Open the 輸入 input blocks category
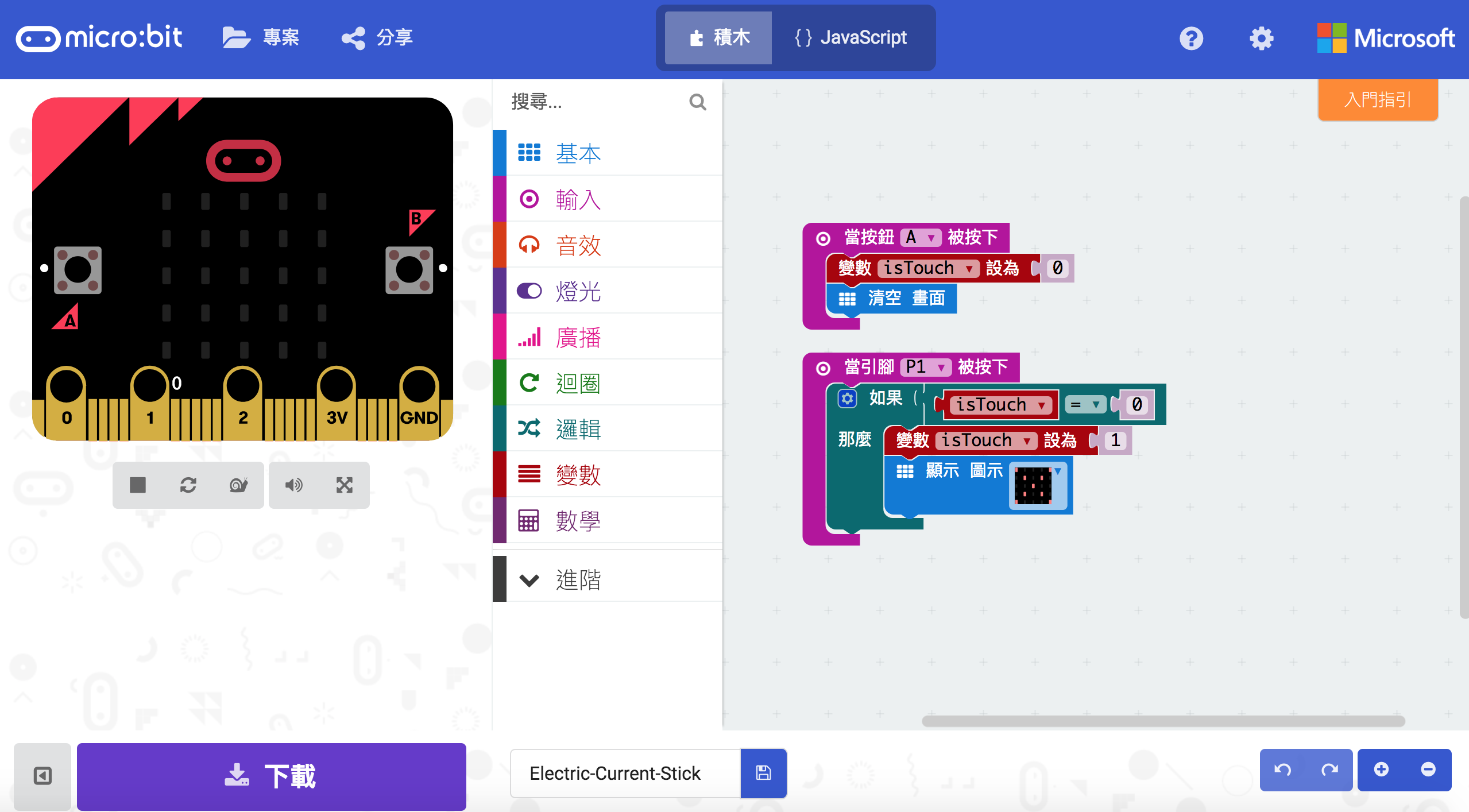Image resolution: width=1469 pixels, height=812 pixels. pyautogui.click(x=608, y=199)
